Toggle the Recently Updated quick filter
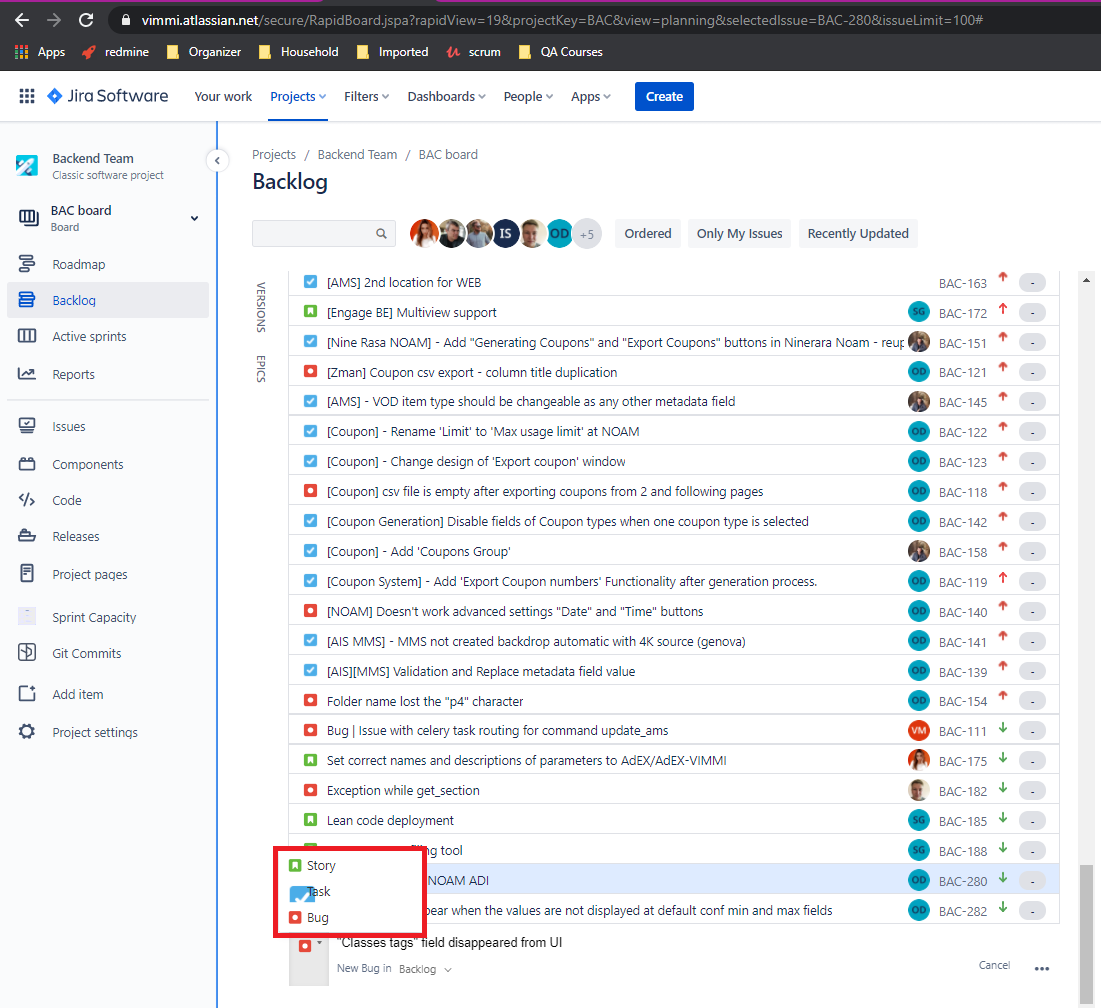1101x1008 pixels. (x=858, y=233)
